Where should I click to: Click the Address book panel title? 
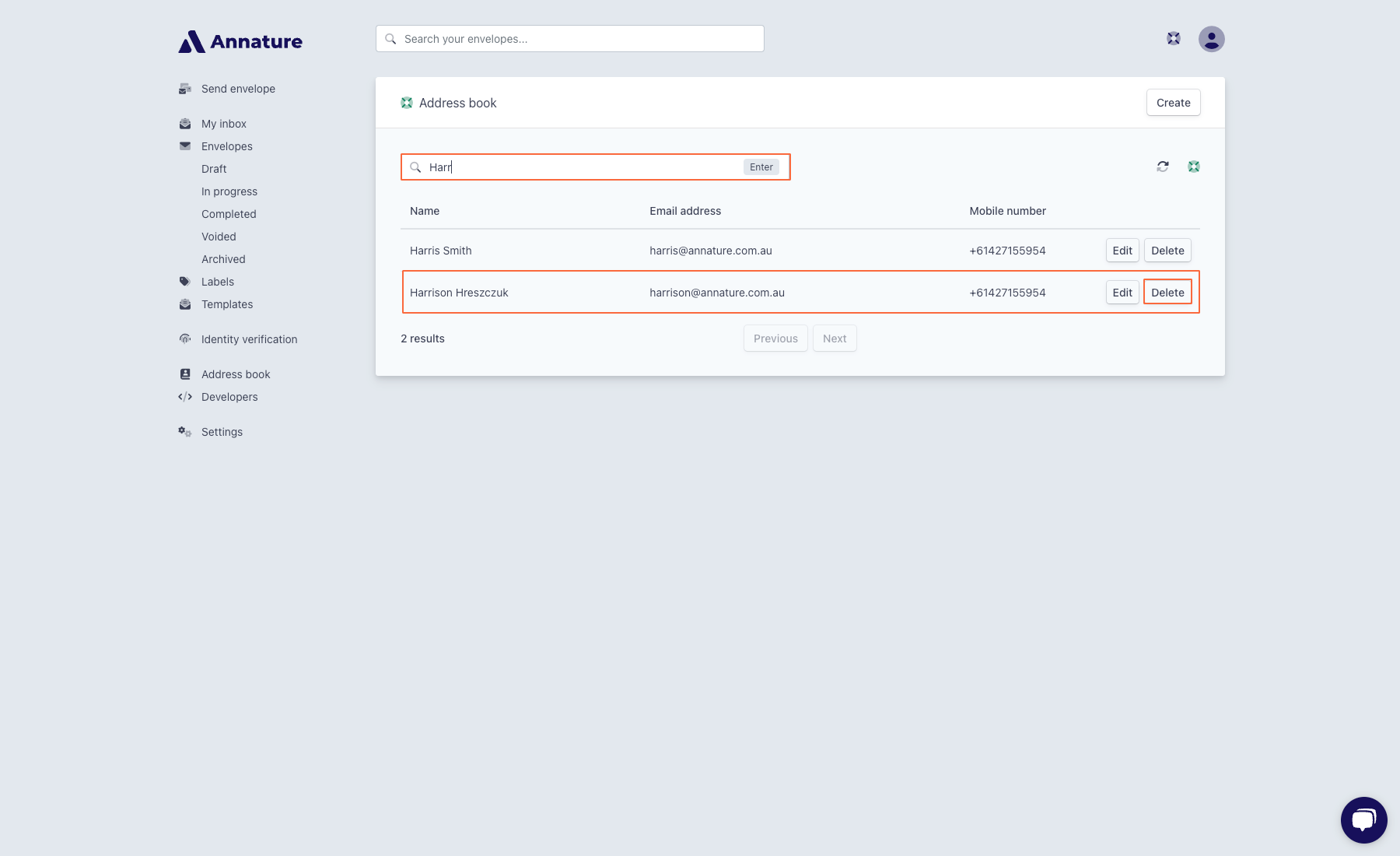[x=457, y=103]
